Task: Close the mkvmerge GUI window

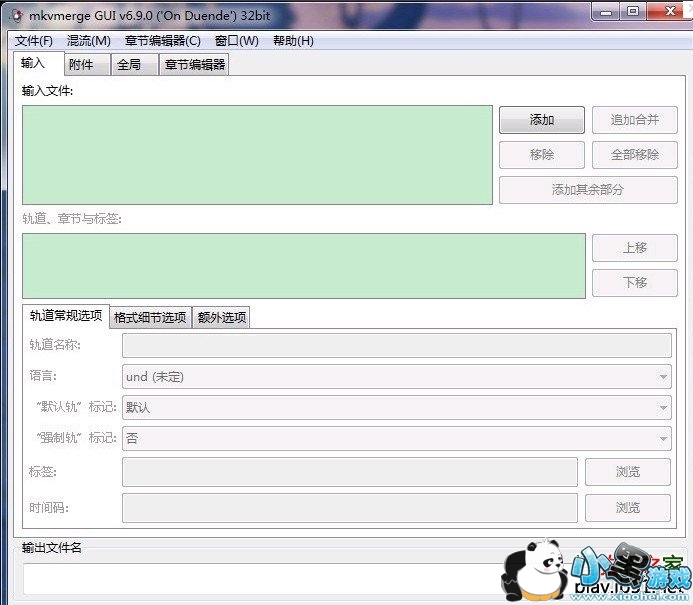Action: [x=669, y=11]
